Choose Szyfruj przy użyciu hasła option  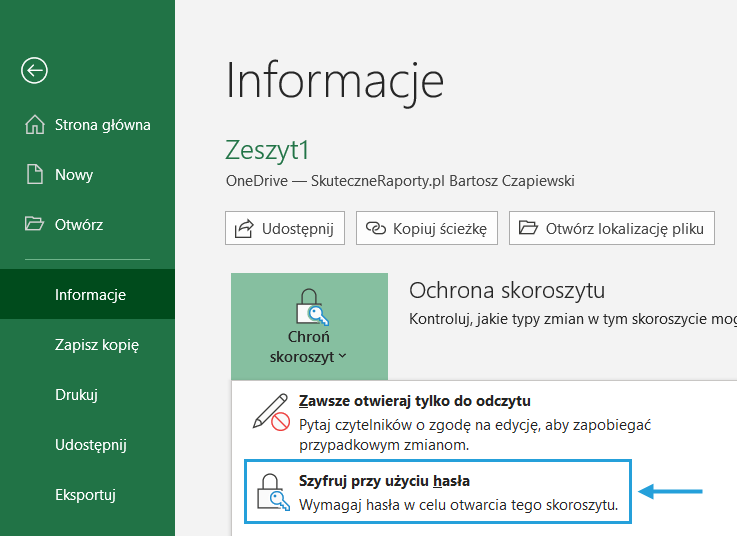click(385, 481)
